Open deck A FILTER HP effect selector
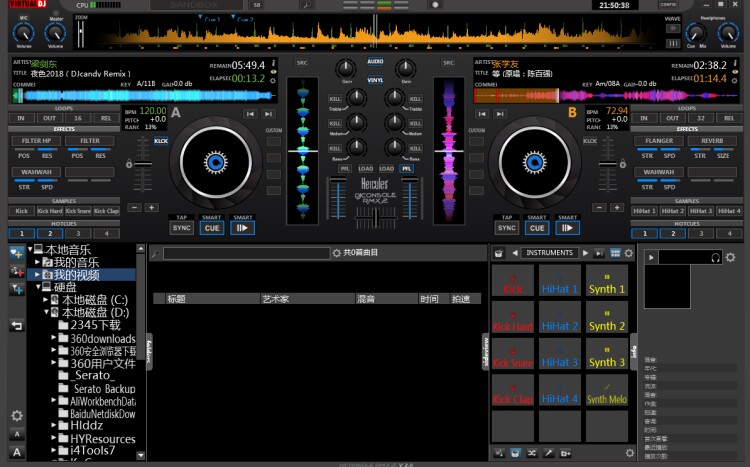 36,141
